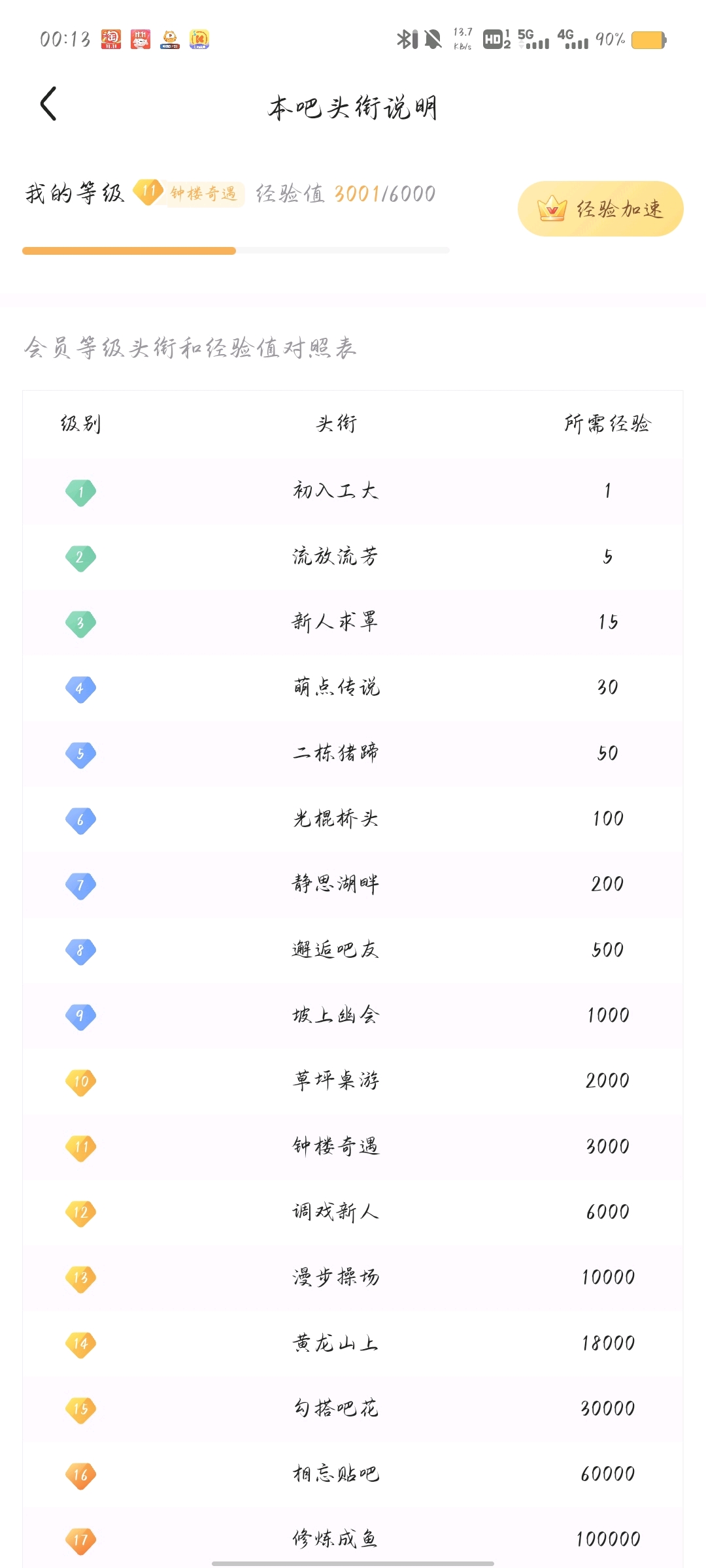
Task: Click the experience progress bar
Action: (x=235, y=250)
